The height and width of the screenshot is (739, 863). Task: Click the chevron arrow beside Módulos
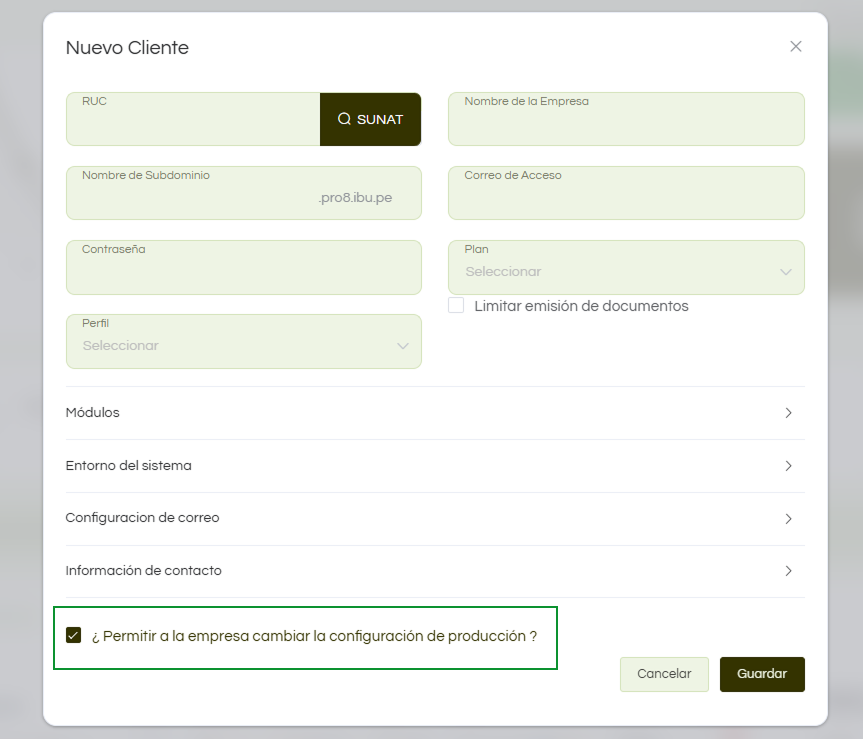(788, 413)
